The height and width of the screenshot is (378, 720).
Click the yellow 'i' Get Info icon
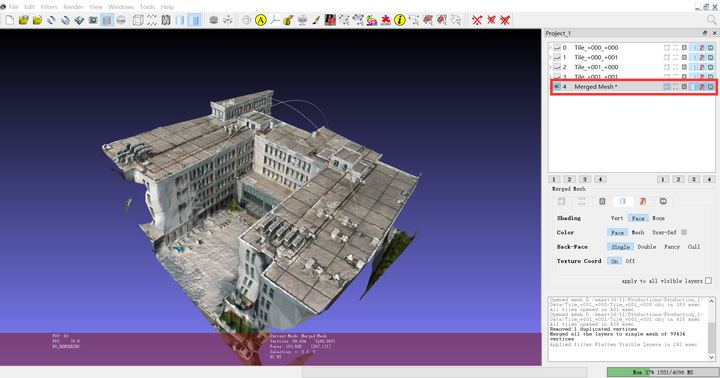(x=399, y=20)
